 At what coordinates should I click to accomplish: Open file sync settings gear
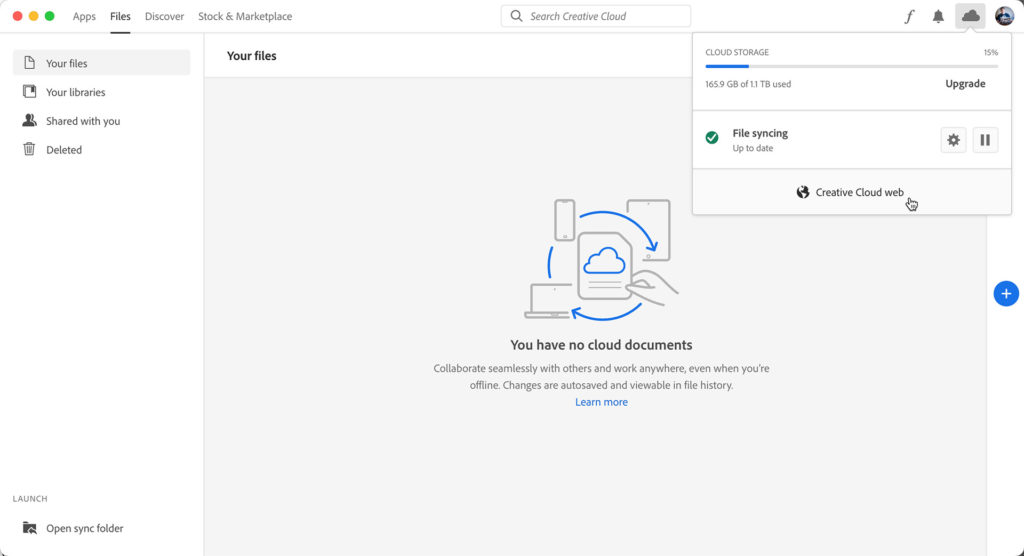coord(953,140)
